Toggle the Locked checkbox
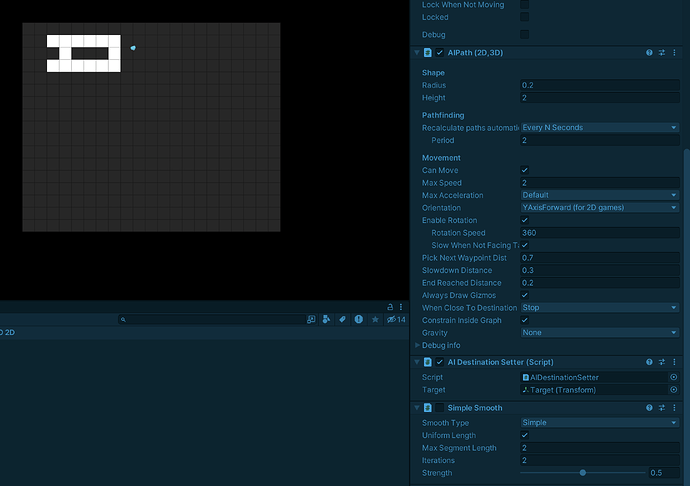This screenshot has width=690, height=486. tap(525, 17)
